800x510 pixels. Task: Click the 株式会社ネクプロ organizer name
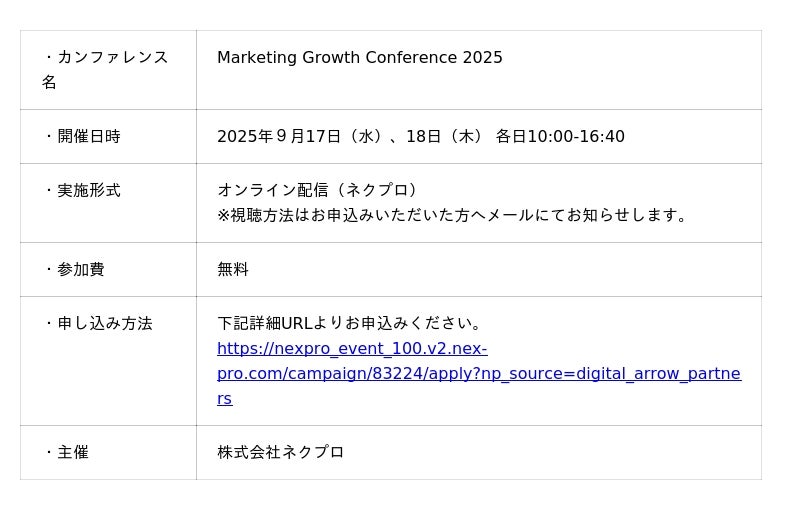[281, 452]
